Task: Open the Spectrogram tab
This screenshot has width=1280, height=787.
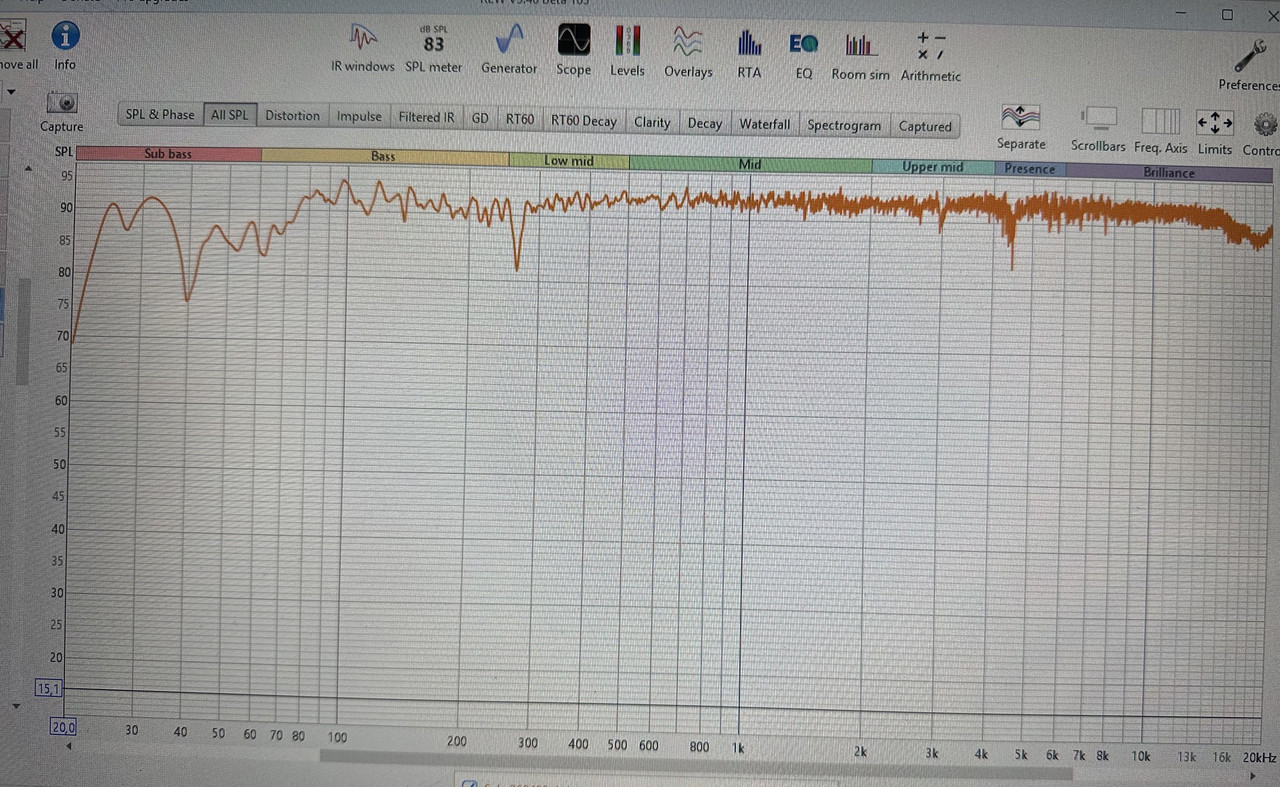Action: pos(844,125)
